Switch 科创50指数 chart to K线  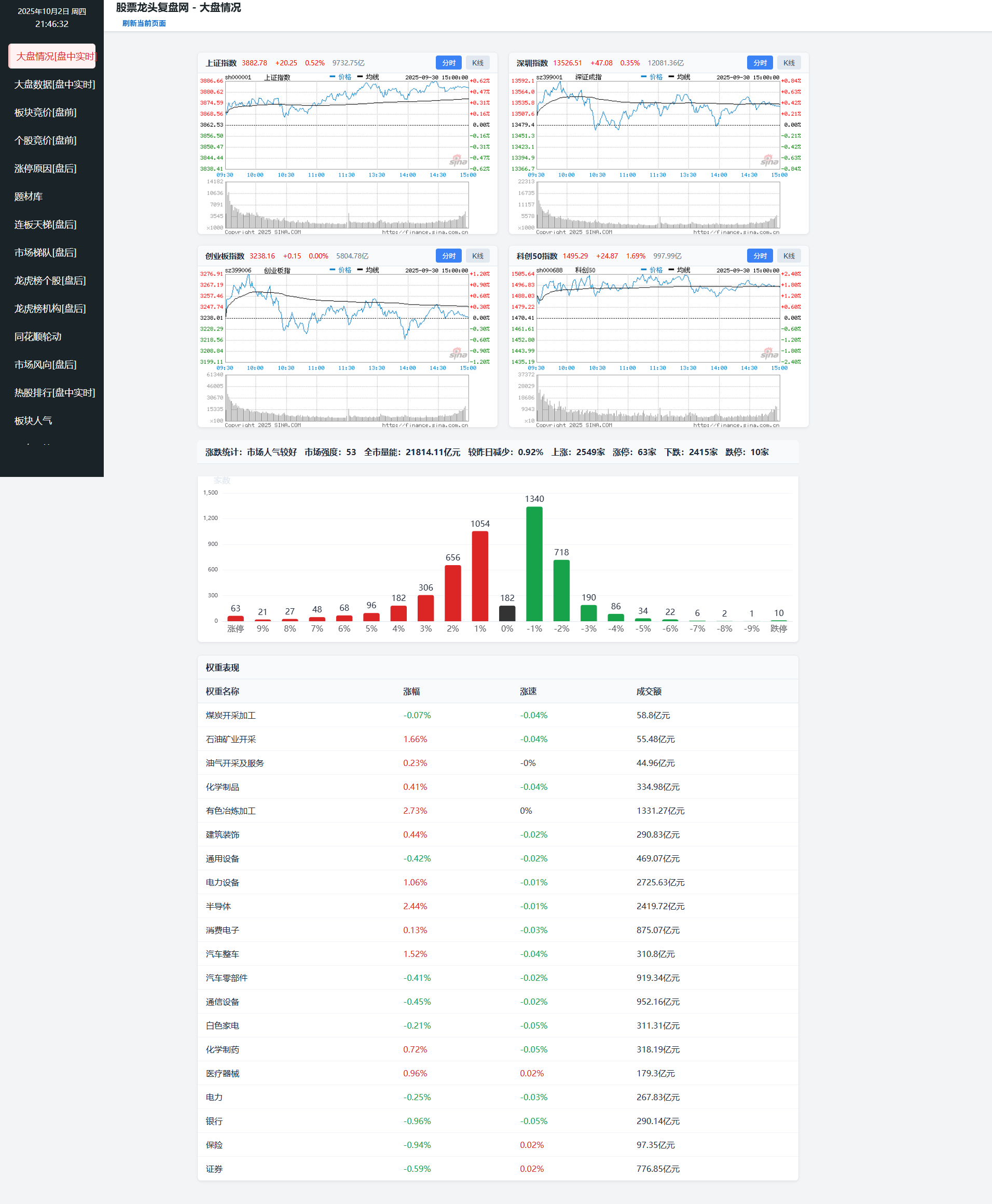pos(789,256)
